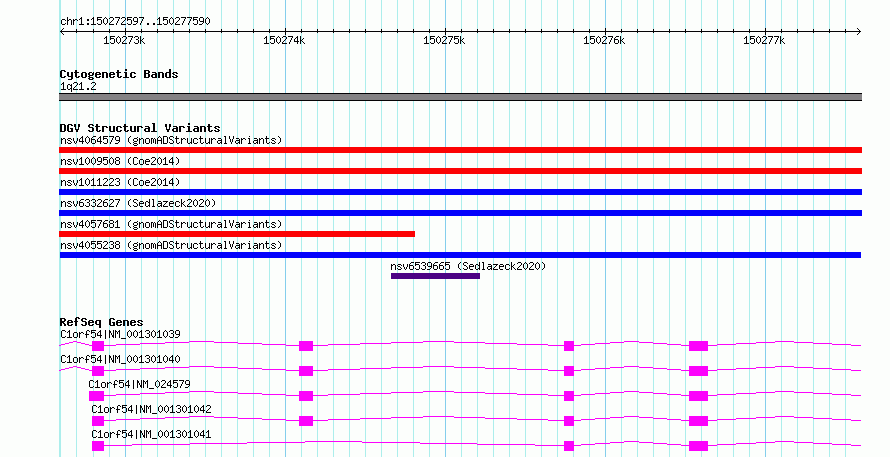Click third exon of NM_024579 transcript
Screen dimensions: 890x457
click(x=569, y=396)
